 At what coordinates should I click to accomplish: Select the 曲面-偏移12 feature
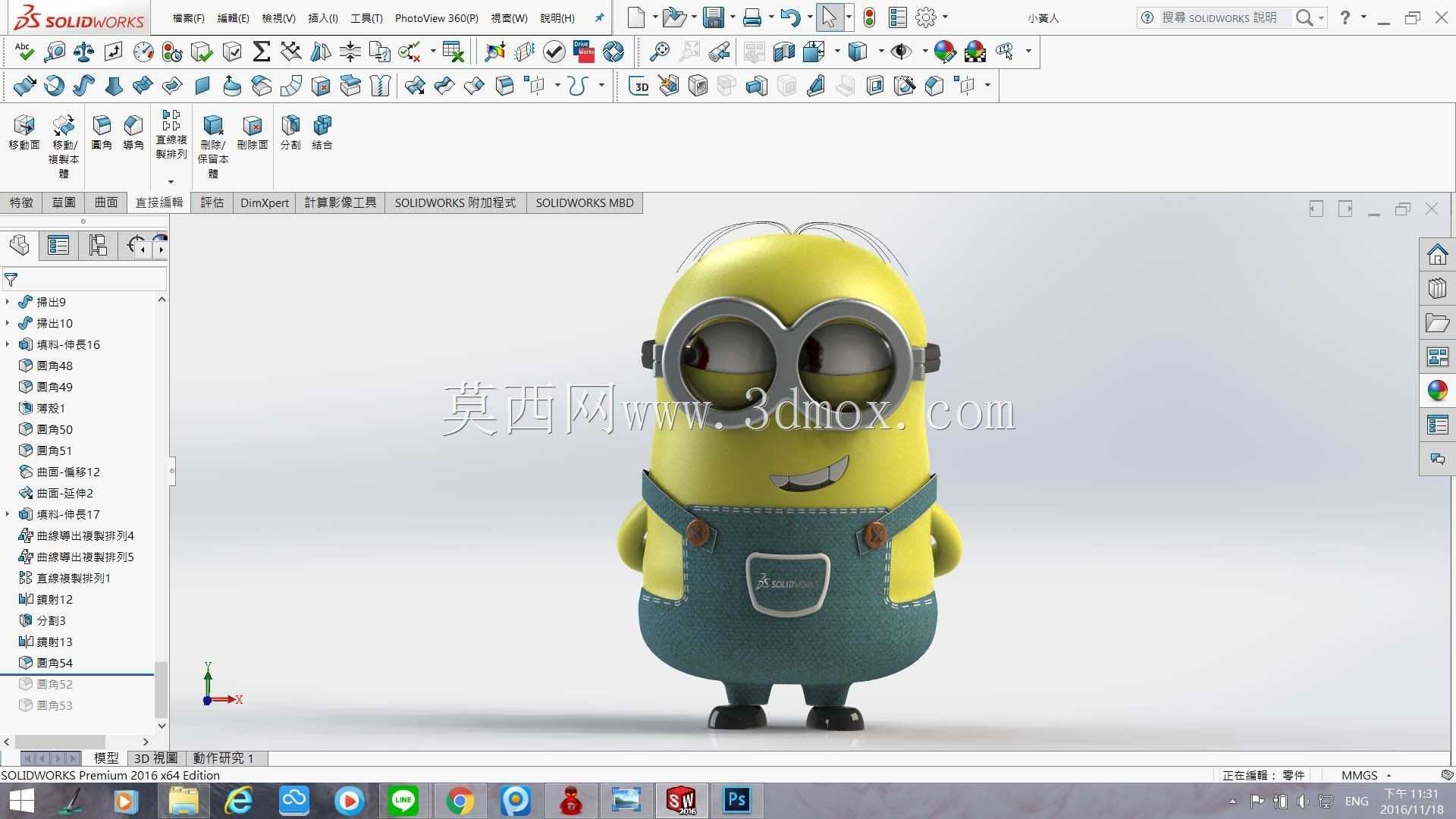(60, 472)
